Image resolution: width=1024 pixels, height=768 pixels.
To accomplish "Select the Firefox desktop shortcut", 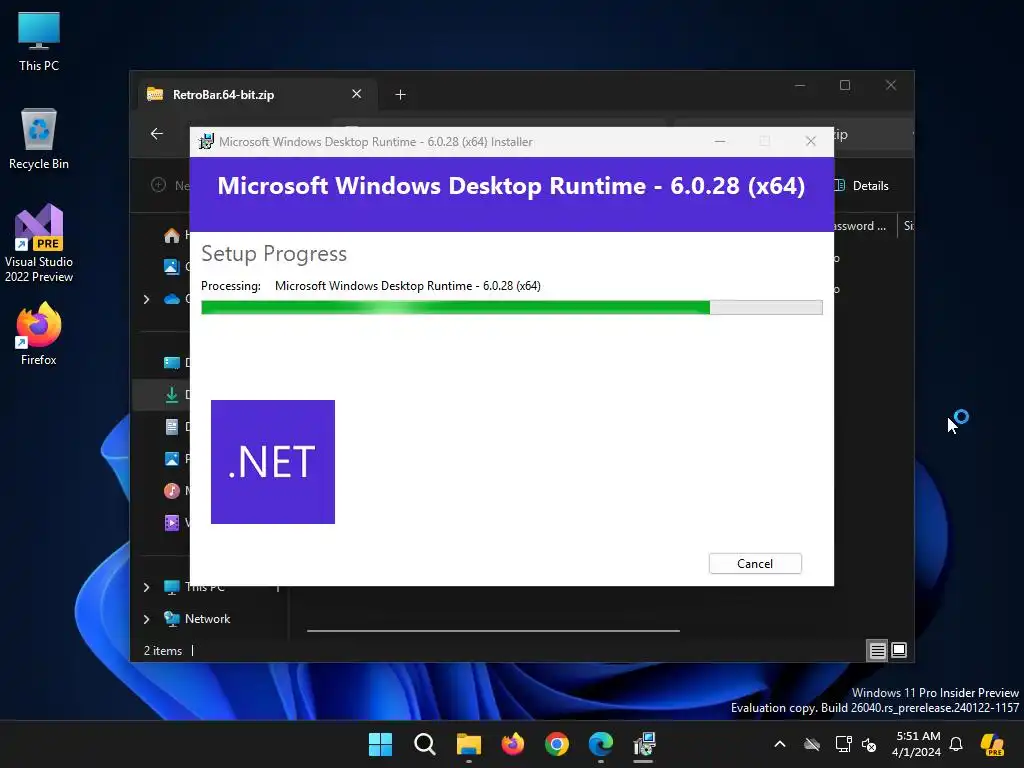I will [39, 334].
